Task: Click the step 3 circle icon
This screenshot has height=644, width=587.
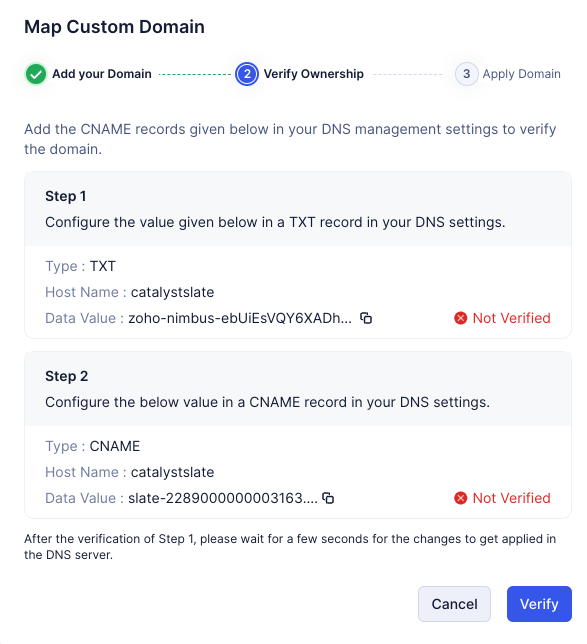Action: coord(466,74)
